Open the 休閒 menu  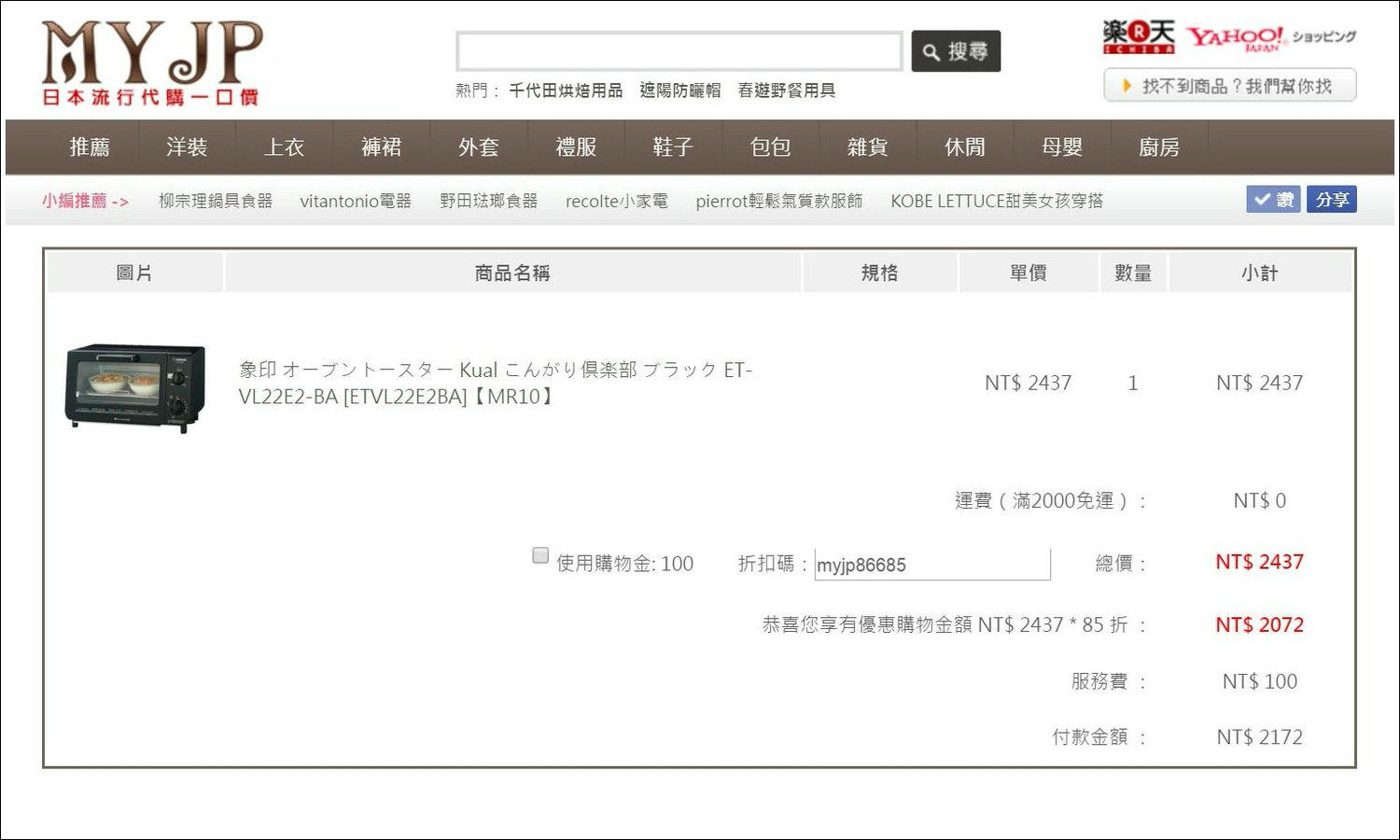tap(964, 147)
